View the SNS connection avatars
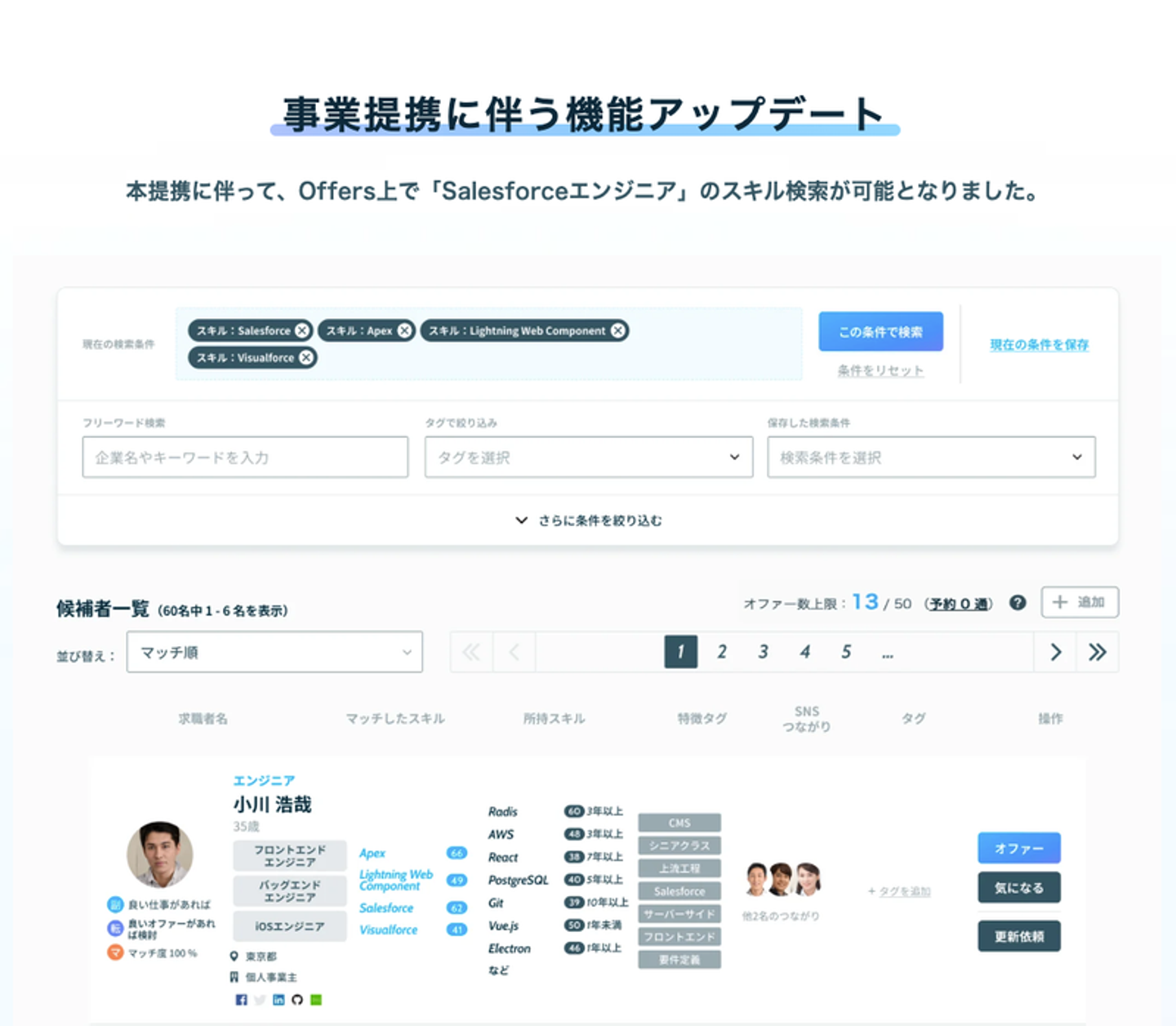This screenshot has height=1026, width=1176. coord(782,879)
